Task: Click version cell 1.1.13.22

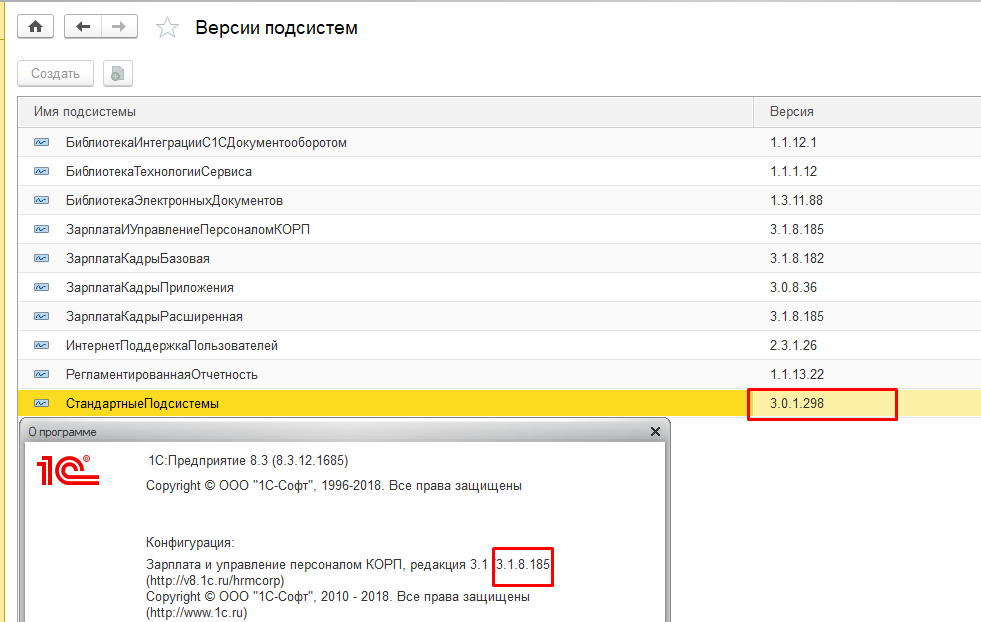Action: (796, 374)
